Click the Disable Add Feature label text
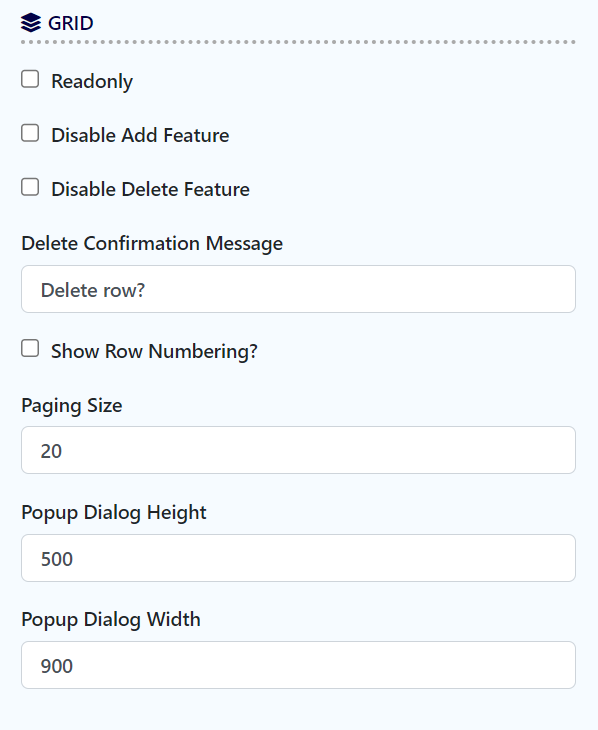This screenshot has height=730, width=598. pos(140,135)
